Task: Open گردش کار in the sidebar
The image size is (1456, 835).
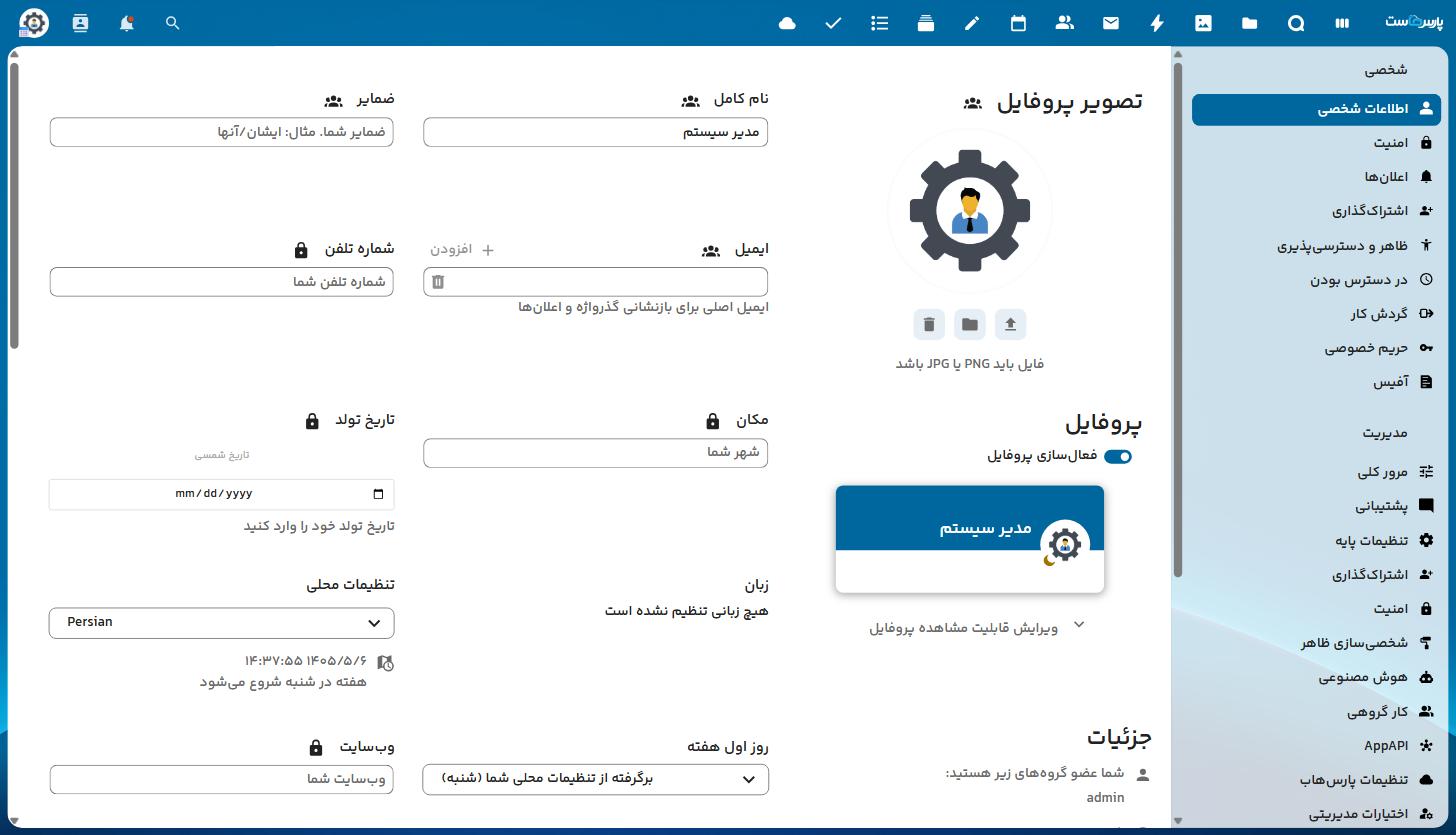Action: (x=1316, y=314)
